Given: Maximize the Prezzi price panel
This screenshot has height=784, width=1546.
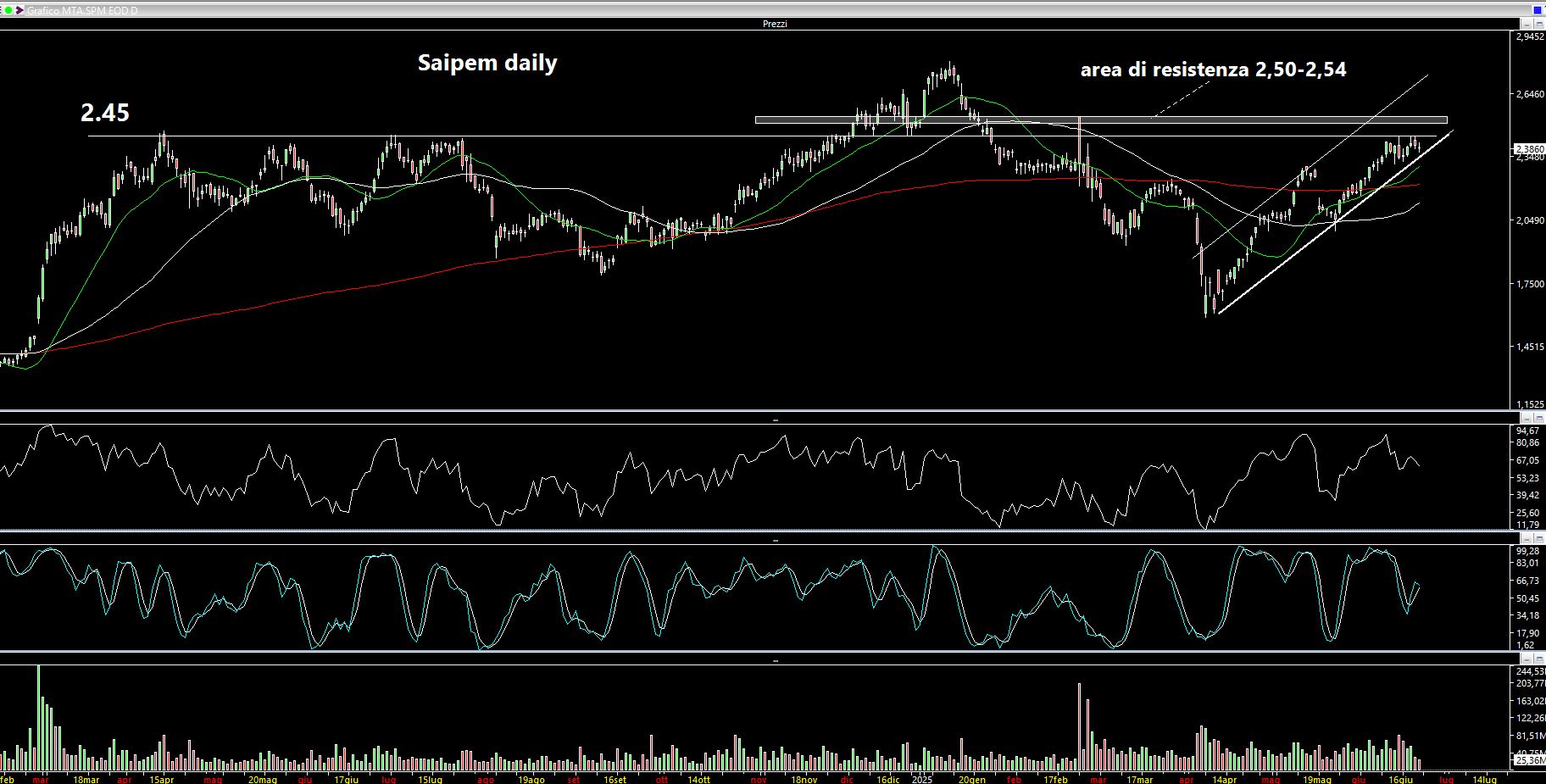Looking at the screenshot, I should (1539, 24).
